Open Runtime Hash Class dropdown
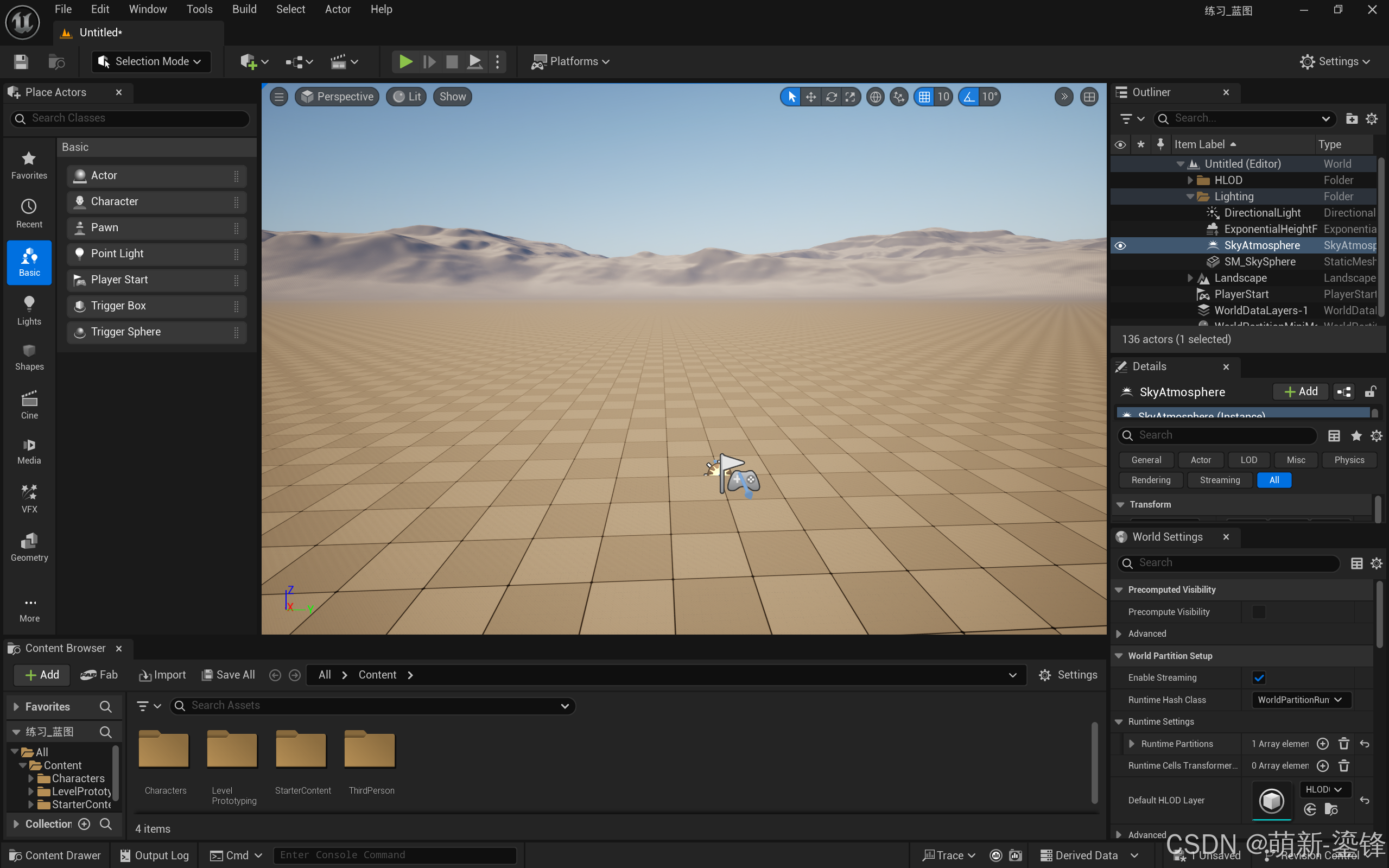Viewport: 1389px width, 868px height. 1300,699
